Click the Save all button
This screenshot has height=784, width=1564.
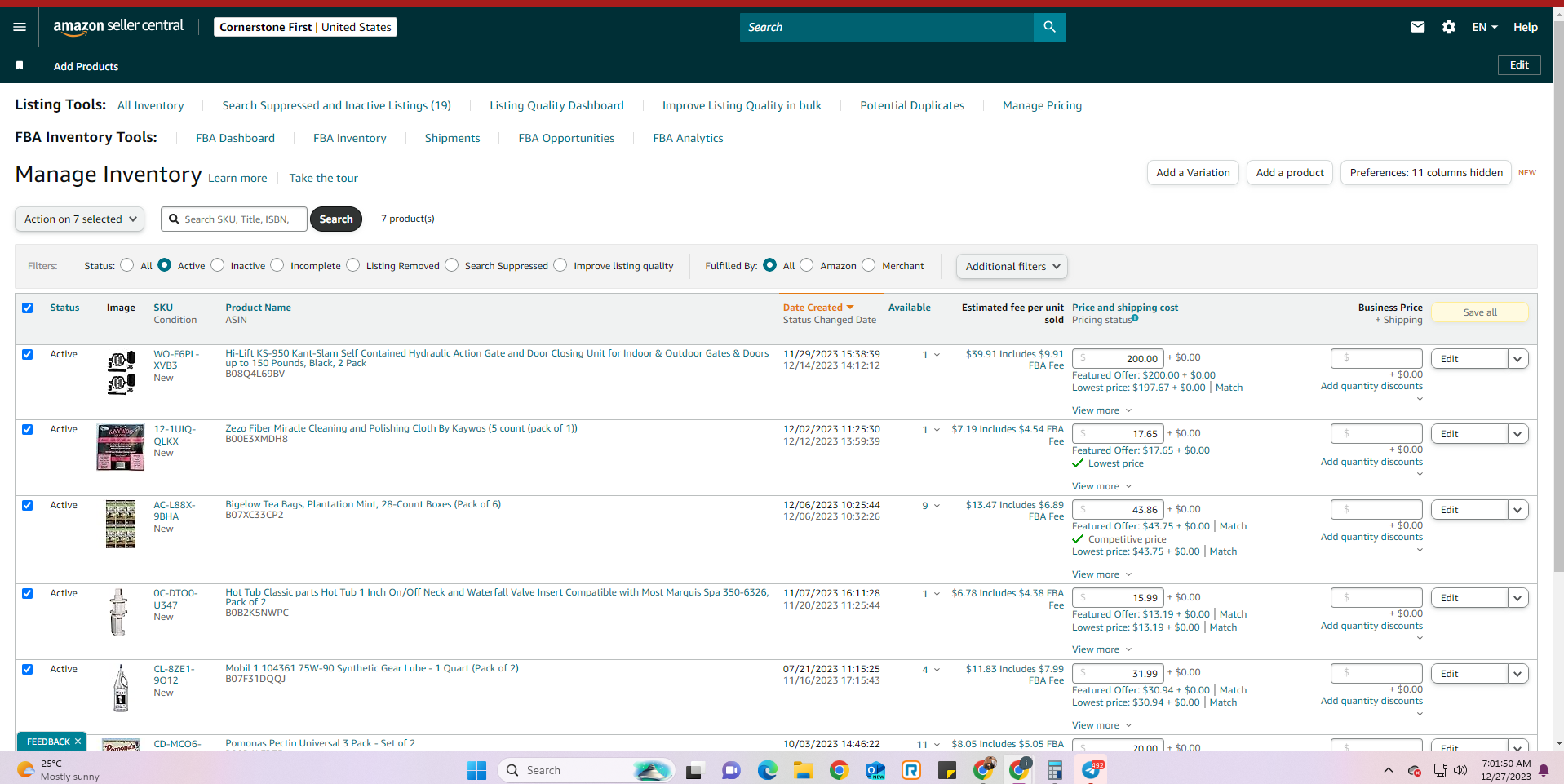point(1480,312)
